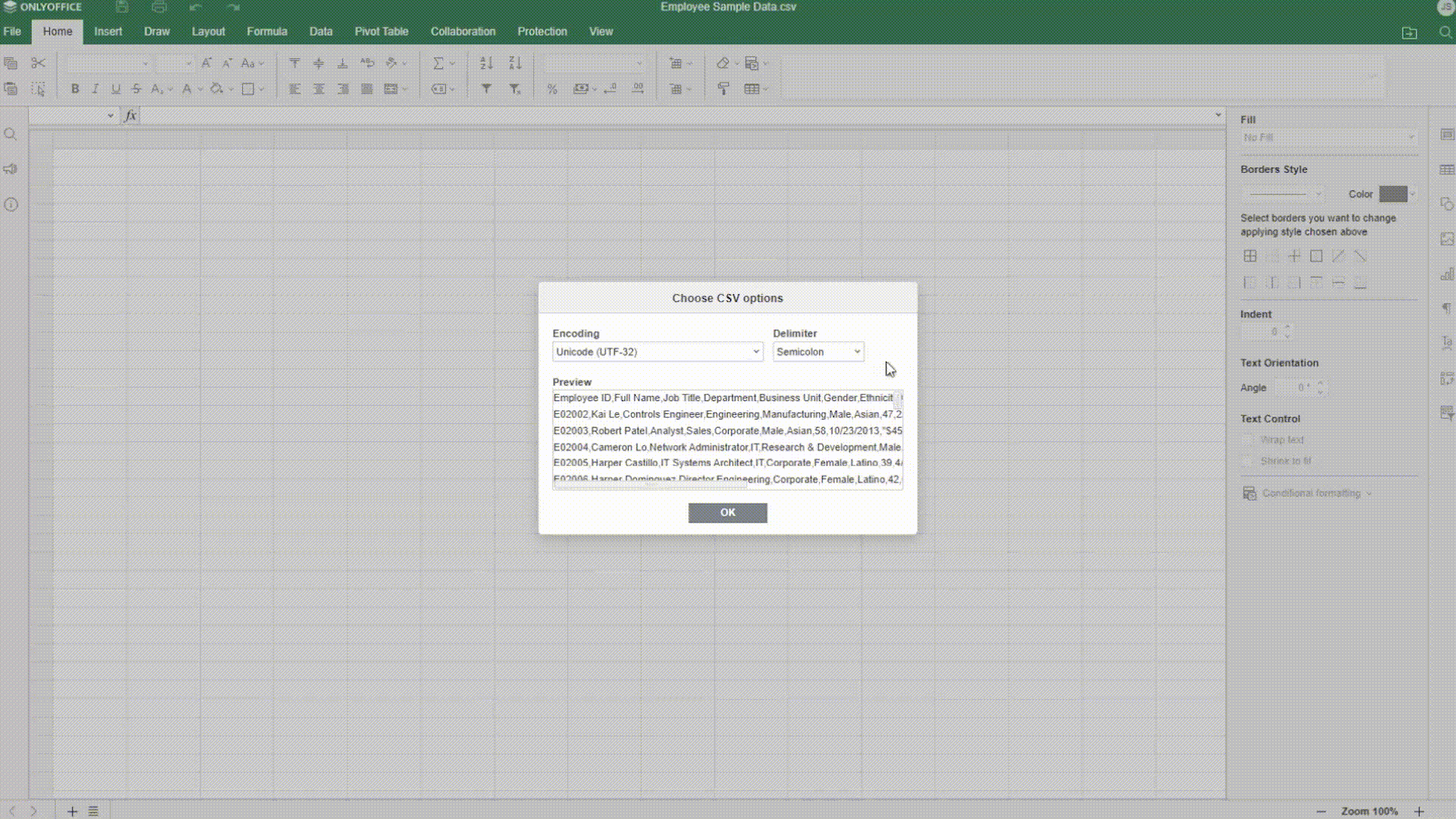Apply outside borders icon in panel
Viewport: 1456px width, 819px height.
(1316, 256)
